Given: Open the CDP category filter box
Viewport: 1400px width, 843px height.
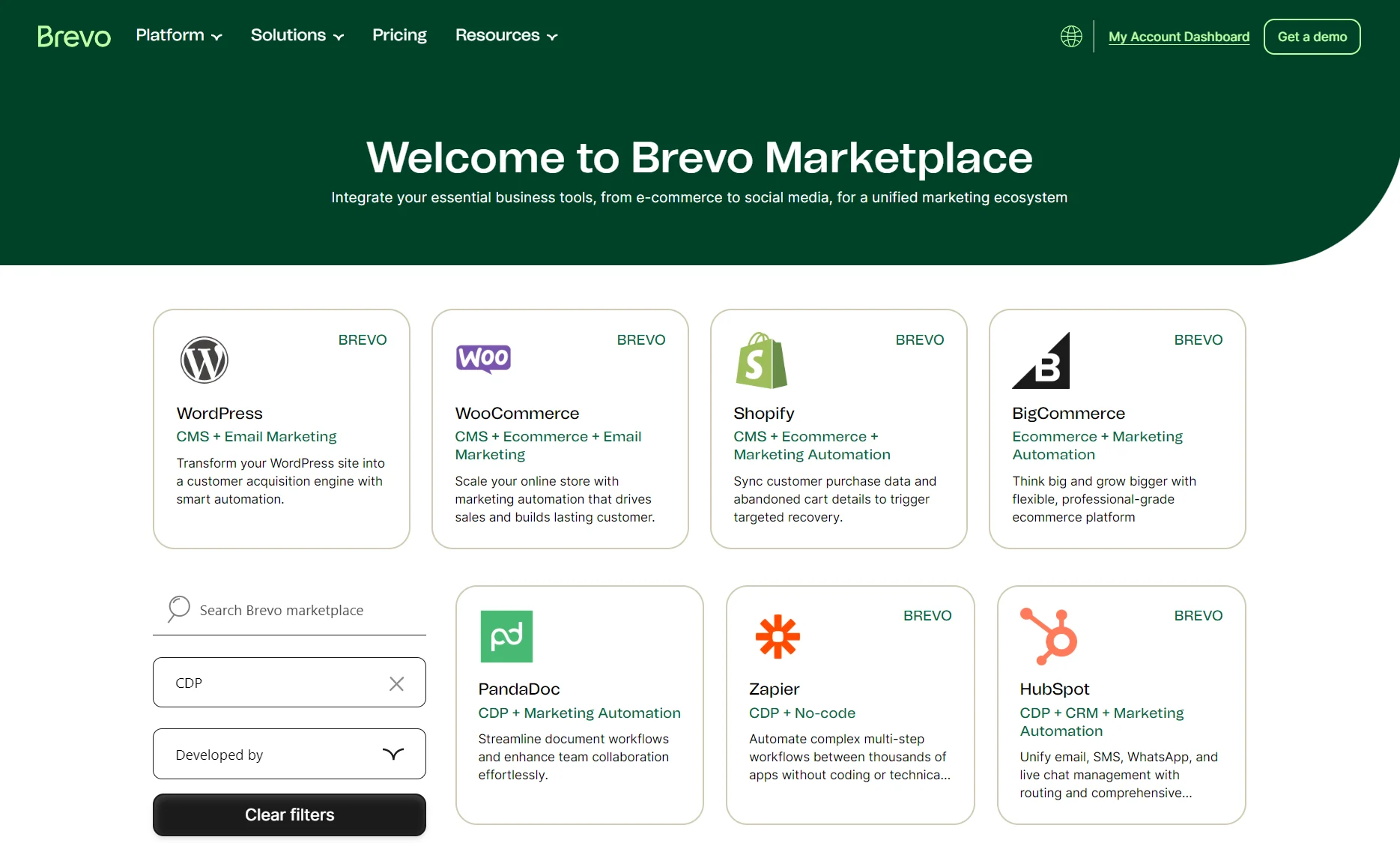Looking at the screenshot, I should [x=289, y=683].
